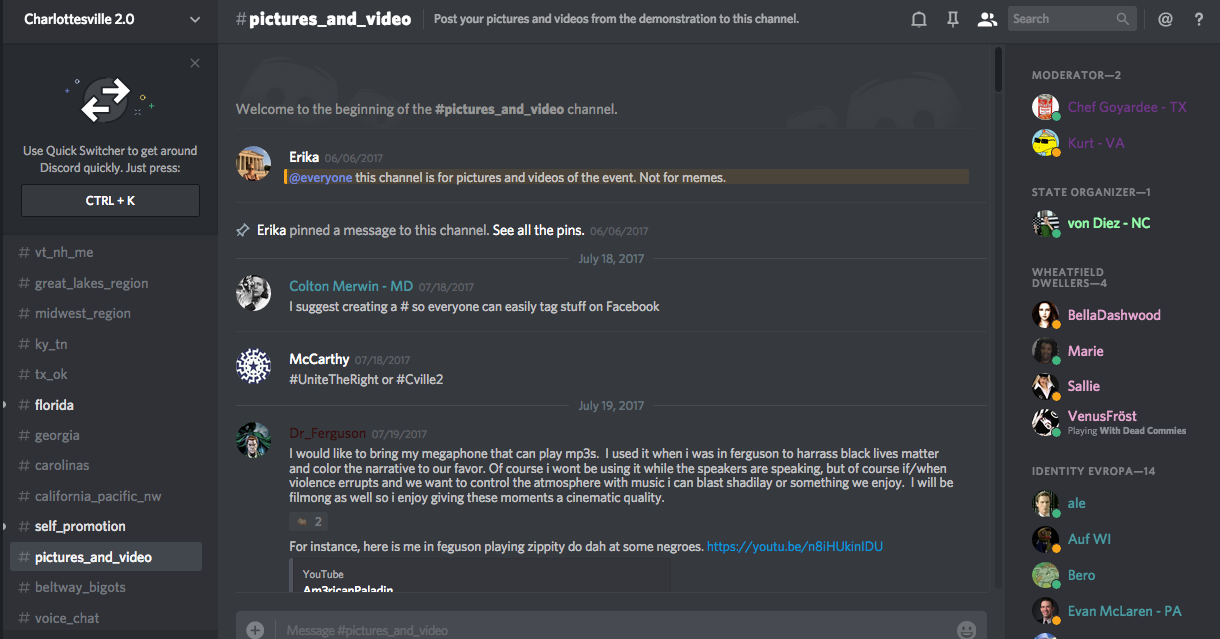
Task: Close the Quick Switcher tip
Action: pos(195,63)
